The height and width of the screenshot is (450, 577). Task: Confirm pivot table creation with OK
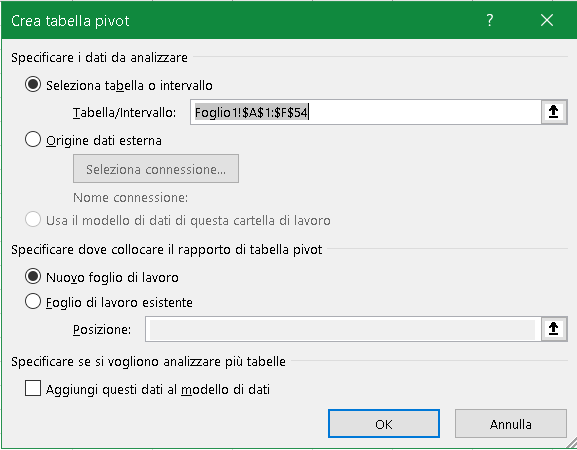click(x=384, y=424)
